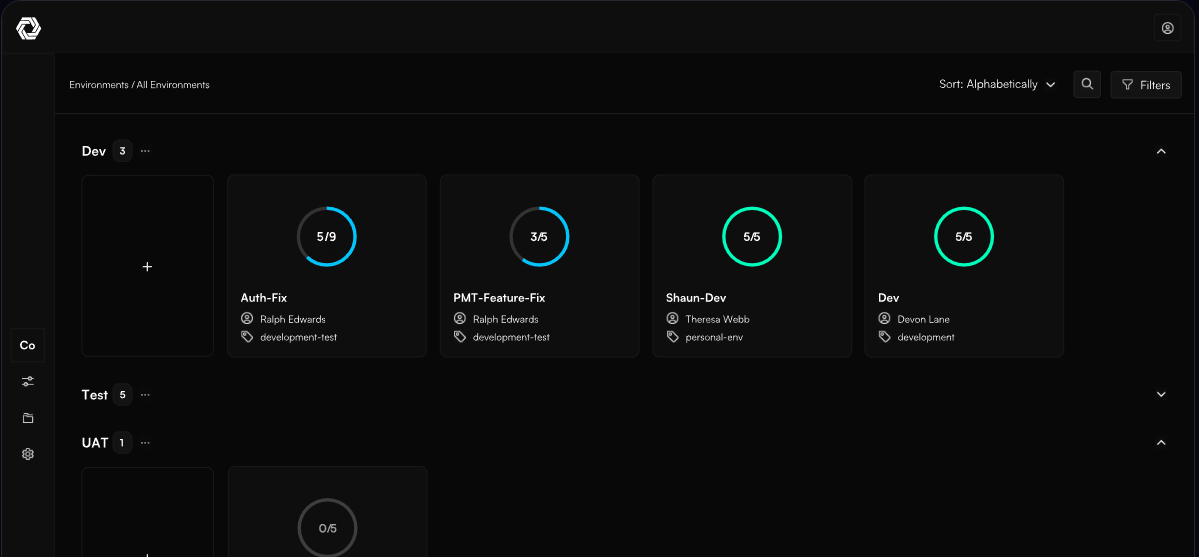Open the Sort: Alphabetically dropdown
Screen dimensions: 1199x557
click(997, 84)
